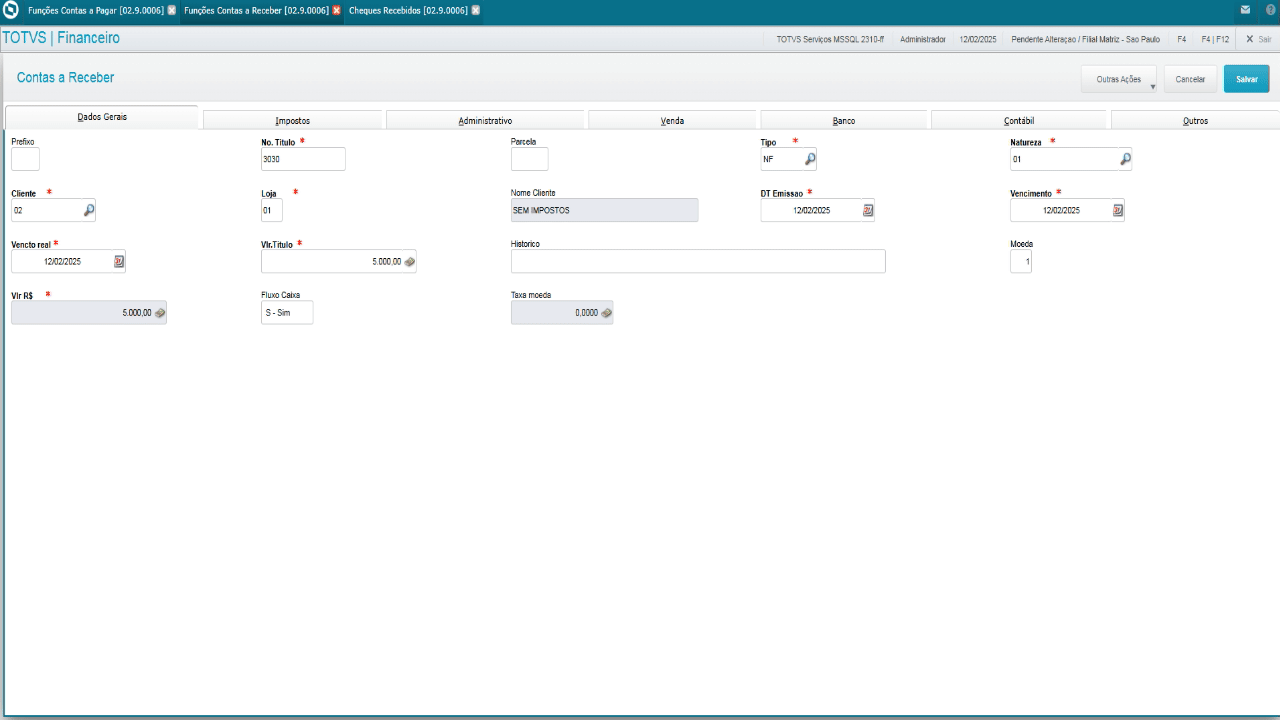Open the Cliente field search magnifier
Image resolution: width=1280 pixels, height=720 pixels.
[88, 210]
